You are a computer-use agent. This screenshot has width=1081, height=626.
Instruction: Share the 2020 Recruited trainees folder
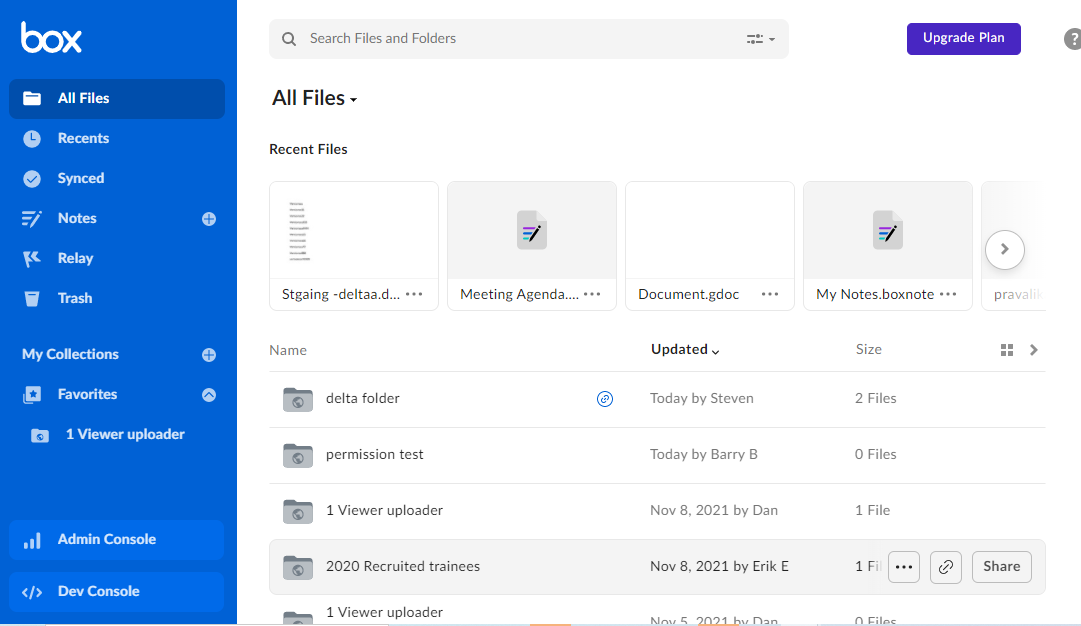[x=1001, y=566]
